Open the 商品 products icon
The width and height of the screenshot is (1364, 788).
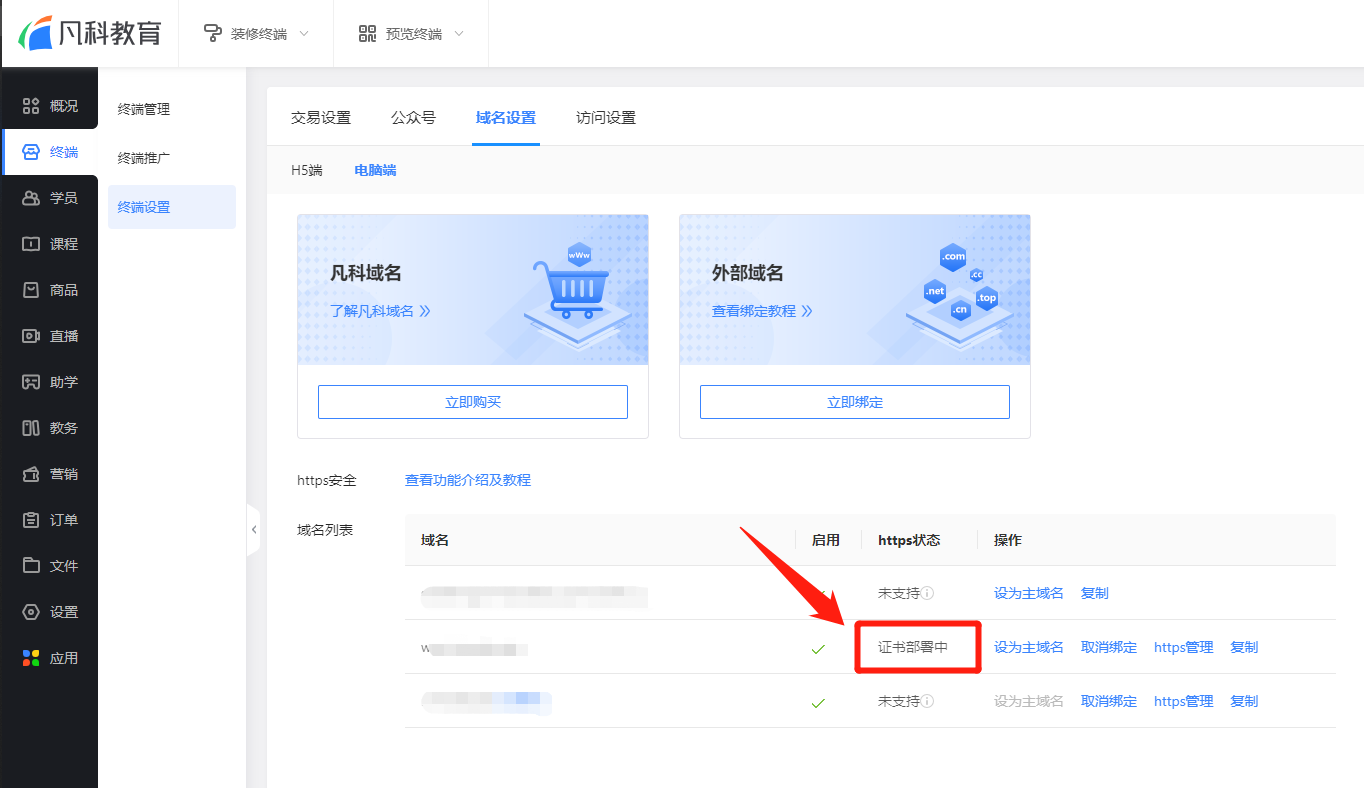[31, 290]
